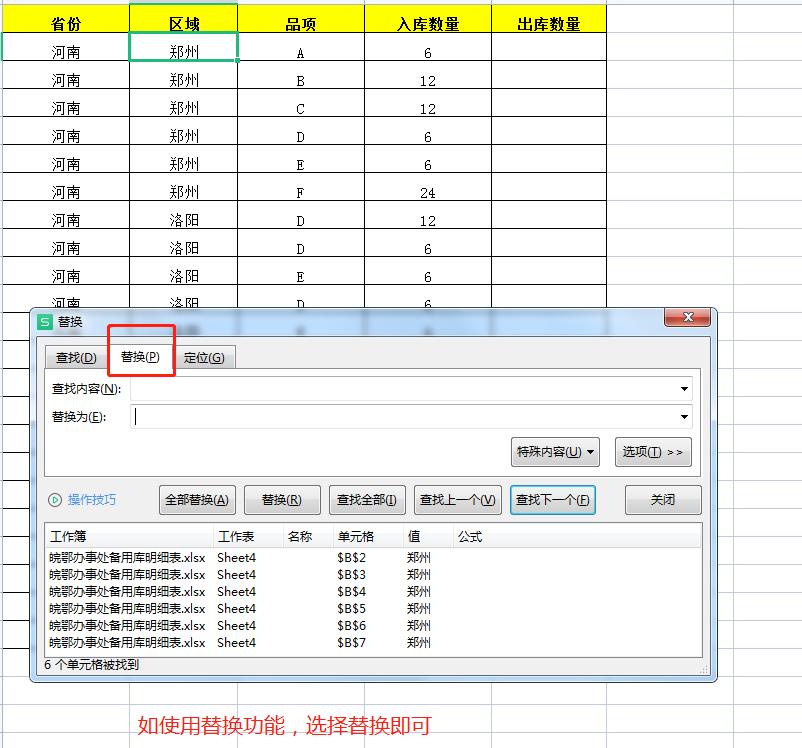Screen dimensions: 802x748
Task: Switch to the 查找(D) tab
Action: pos(74,357)
